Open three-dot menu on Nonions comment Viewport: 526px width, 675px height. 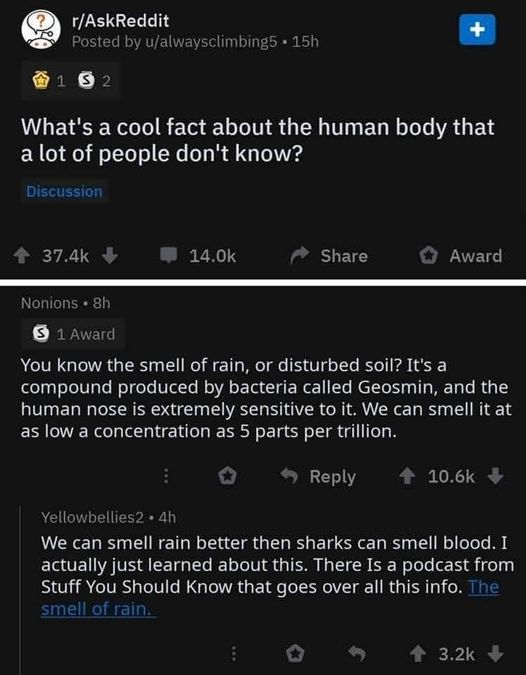[x=165, y=477]
